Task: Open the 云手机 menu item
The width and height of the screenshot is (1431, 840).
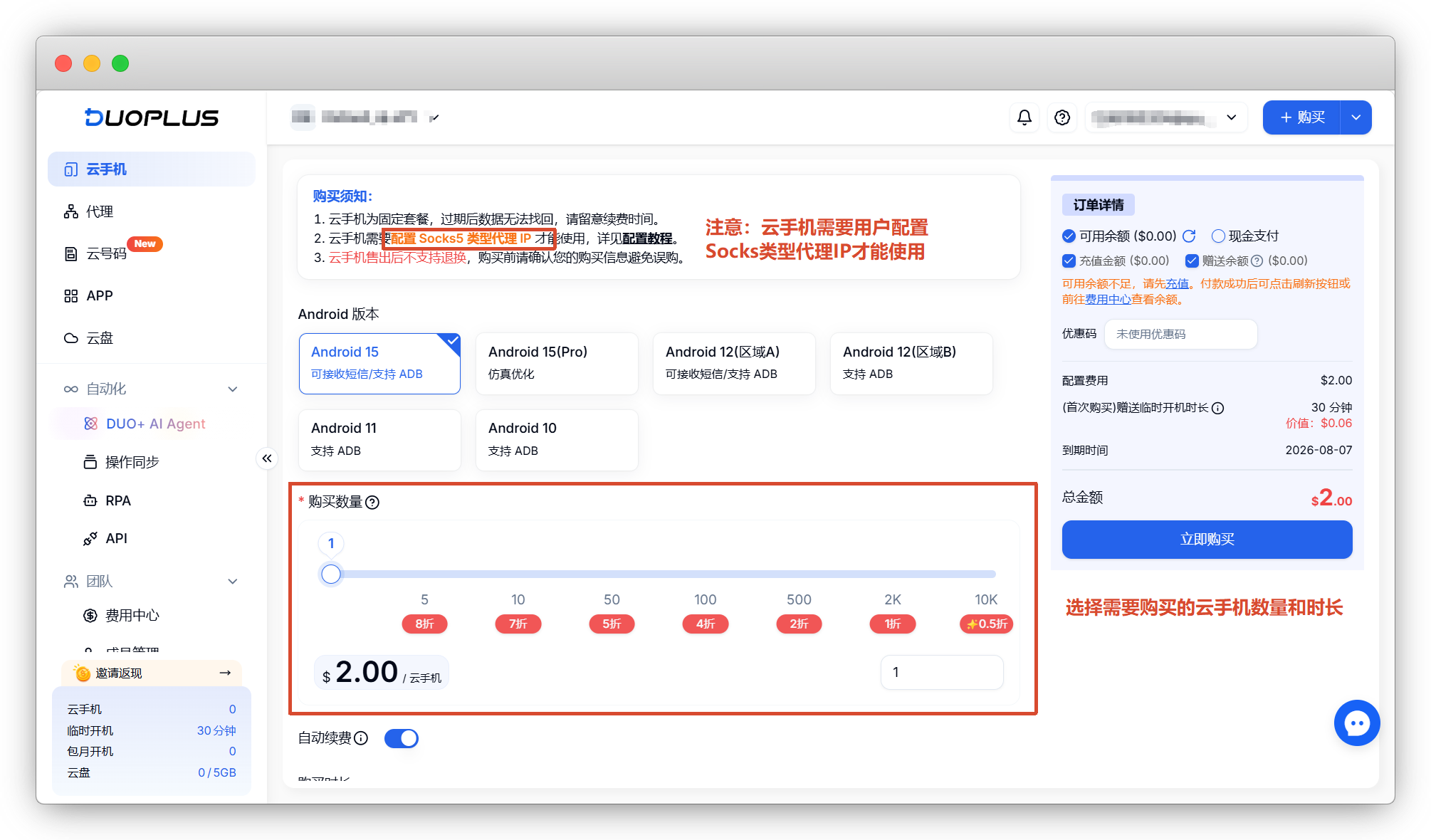Action: (151, 169)
